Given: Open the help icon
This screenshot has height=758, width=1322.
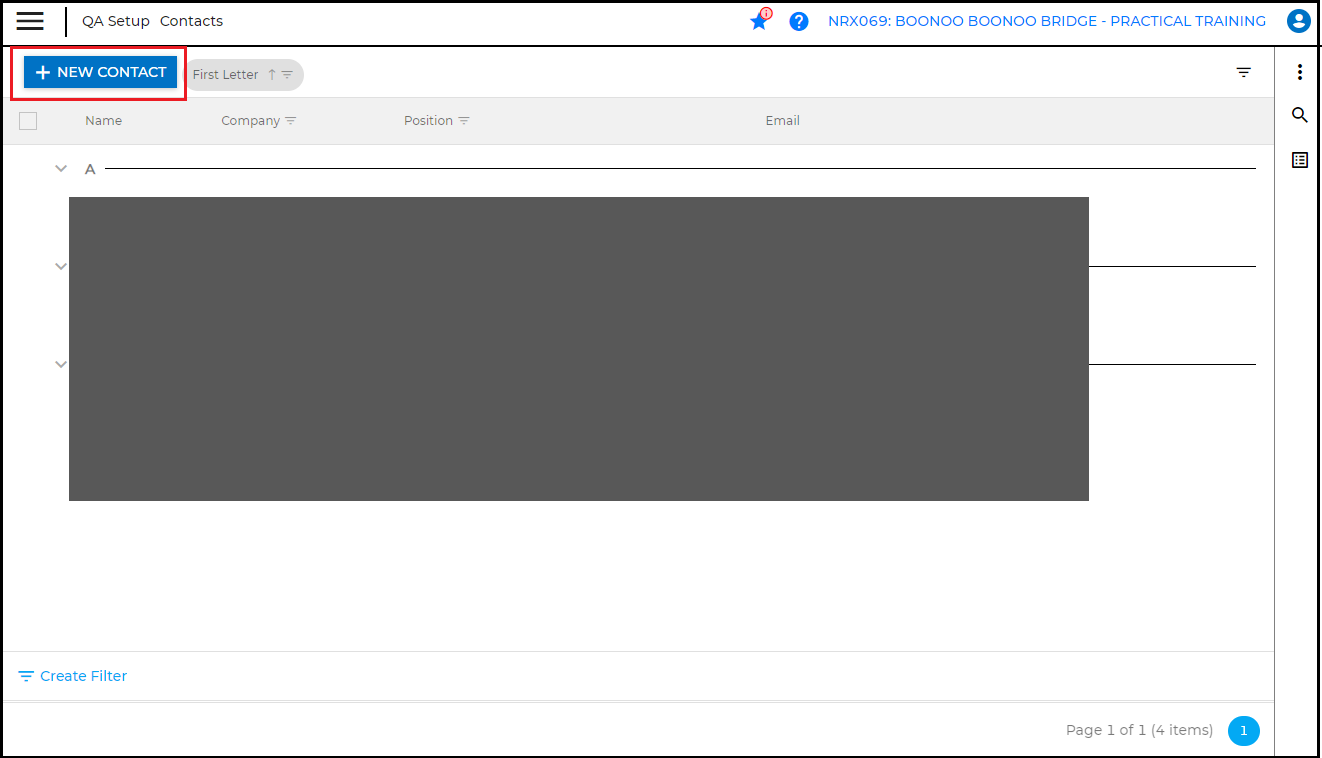Looking at the screenshot, I should tap(798, 21).
